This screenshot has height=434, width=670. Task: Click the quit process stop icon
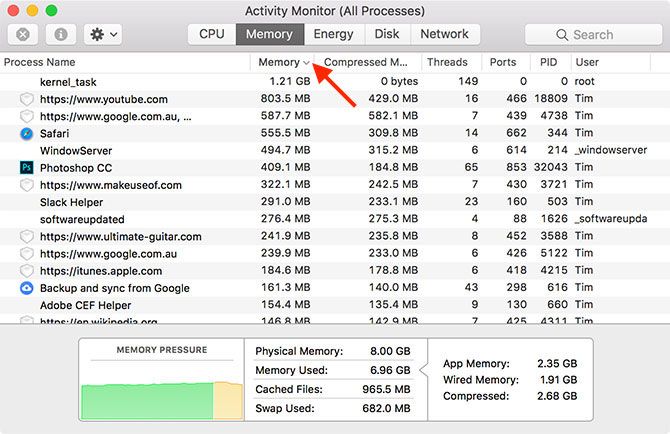(x=23, y=34)
